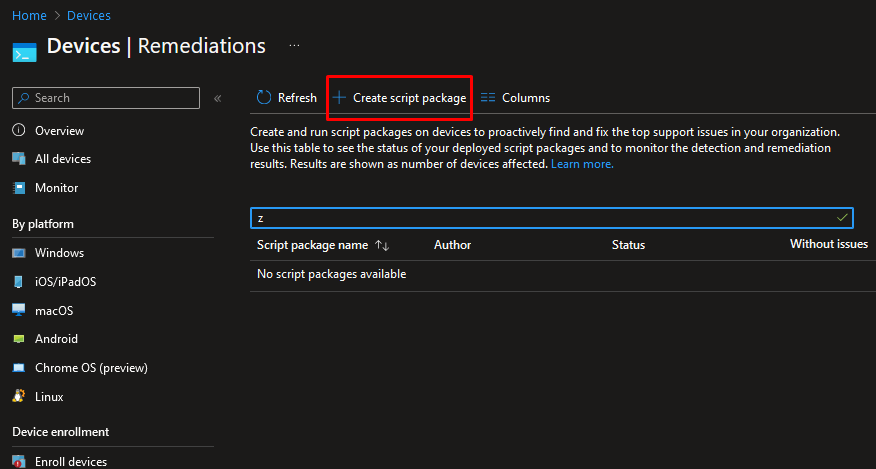This screenshot has width=876, height=469.
Task: Click the Without issues column header
Action: (829, 244)
